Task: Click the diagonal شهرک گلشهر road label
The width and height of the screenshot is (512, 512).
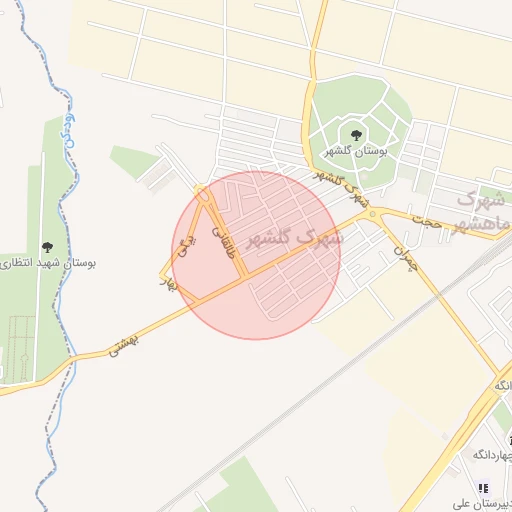Action: point(342,188)
